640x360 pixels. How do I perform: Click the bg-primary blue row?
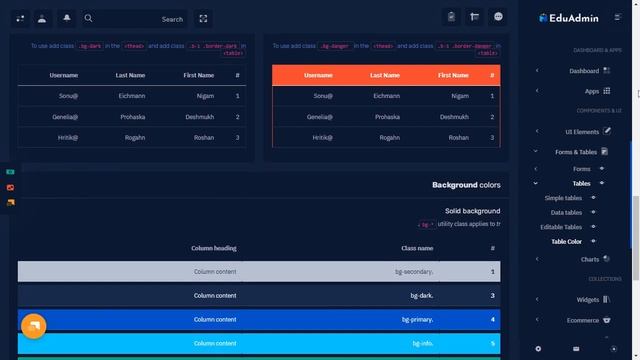click(x=259, y=320)
